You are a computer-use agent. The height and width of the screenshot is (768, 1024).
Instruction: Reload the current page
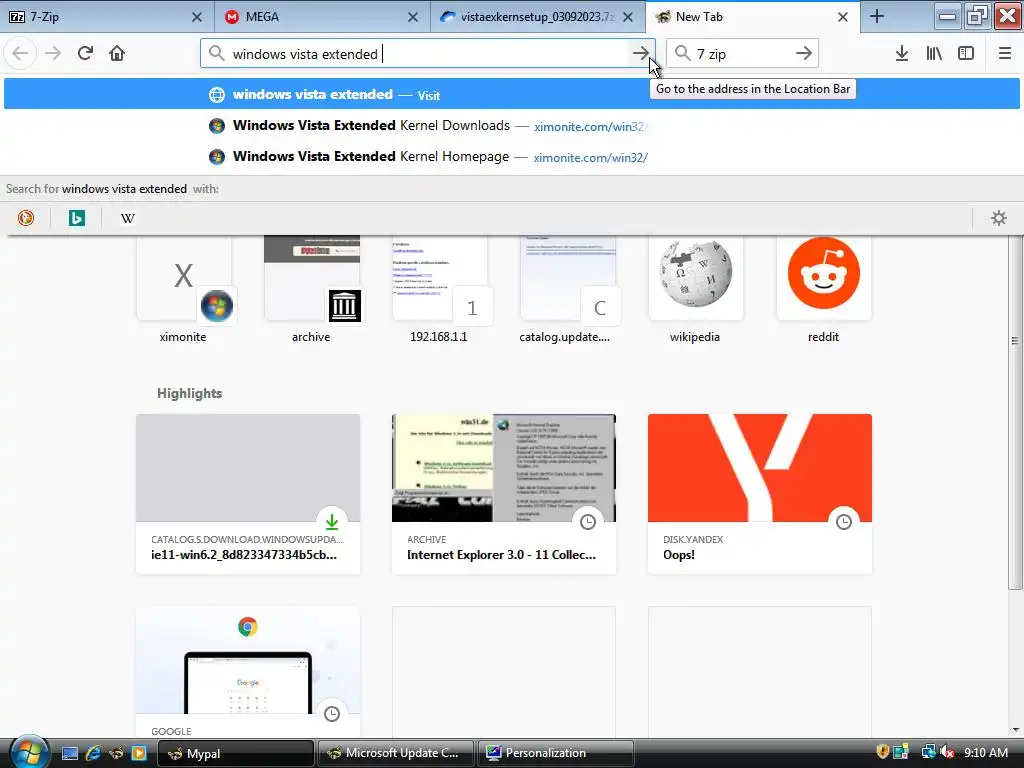pyautogui.click(x=86, y=54)
